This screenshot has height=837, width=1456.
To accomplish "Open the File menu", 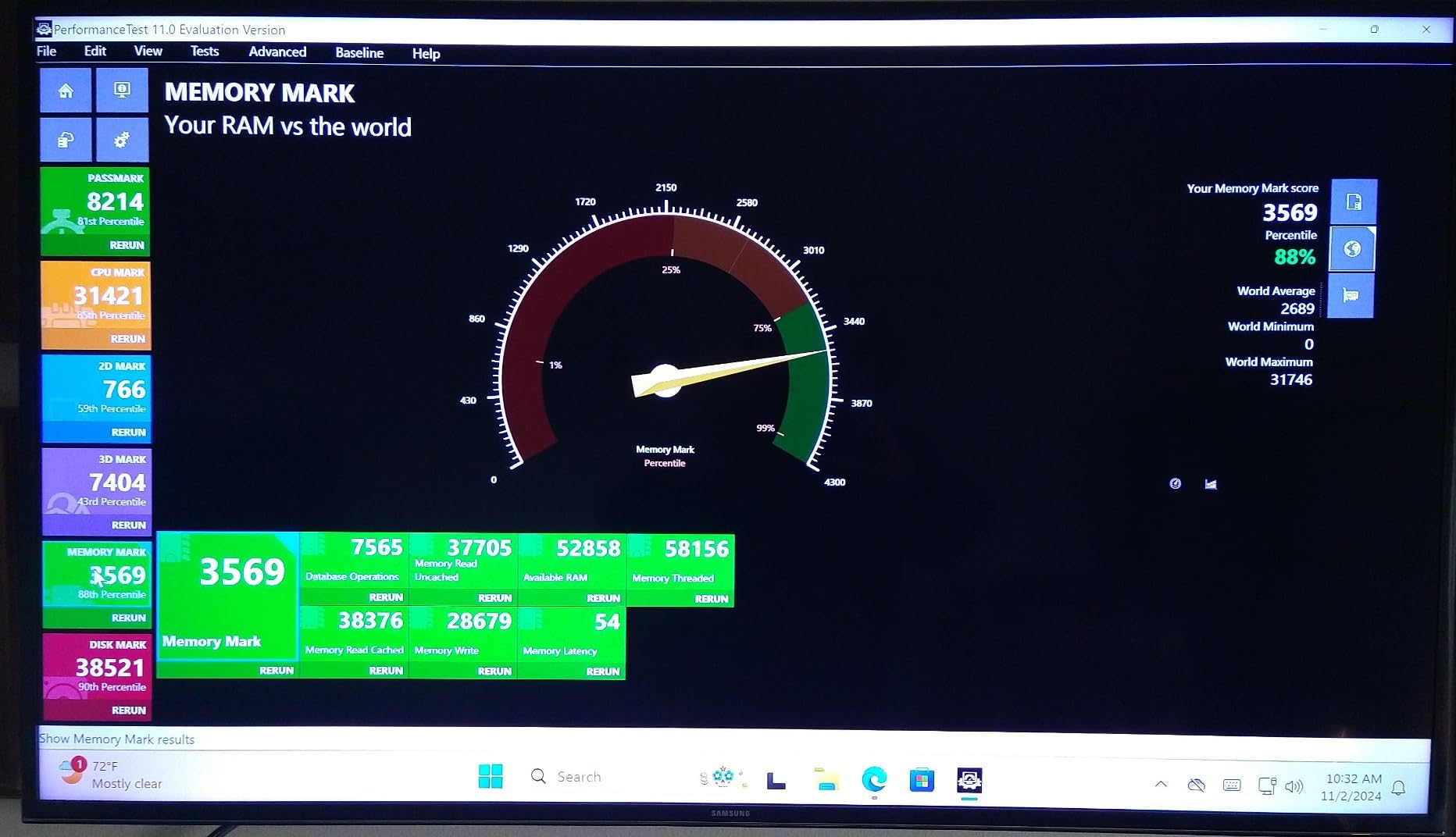I will click(47, 52).
